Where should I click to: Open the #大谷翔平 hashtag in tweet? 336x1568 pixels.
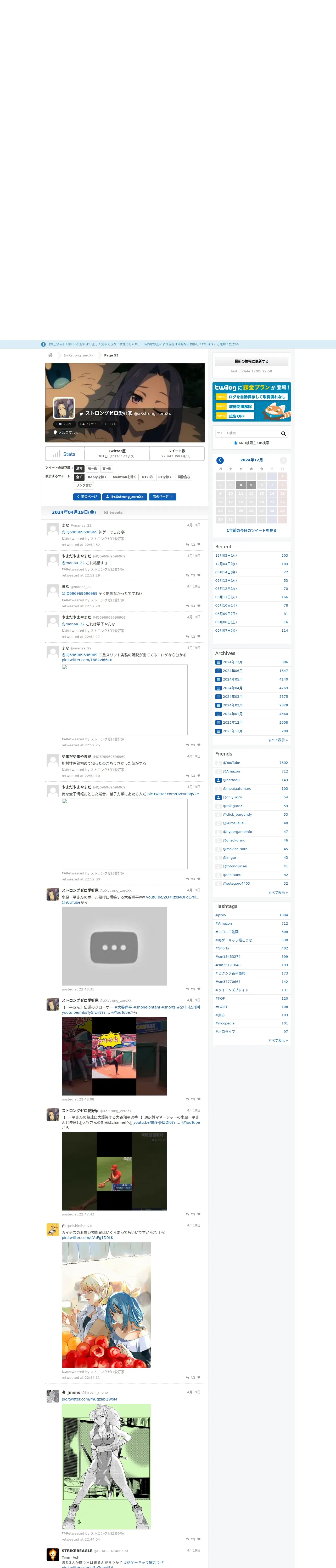(123, 1007)
